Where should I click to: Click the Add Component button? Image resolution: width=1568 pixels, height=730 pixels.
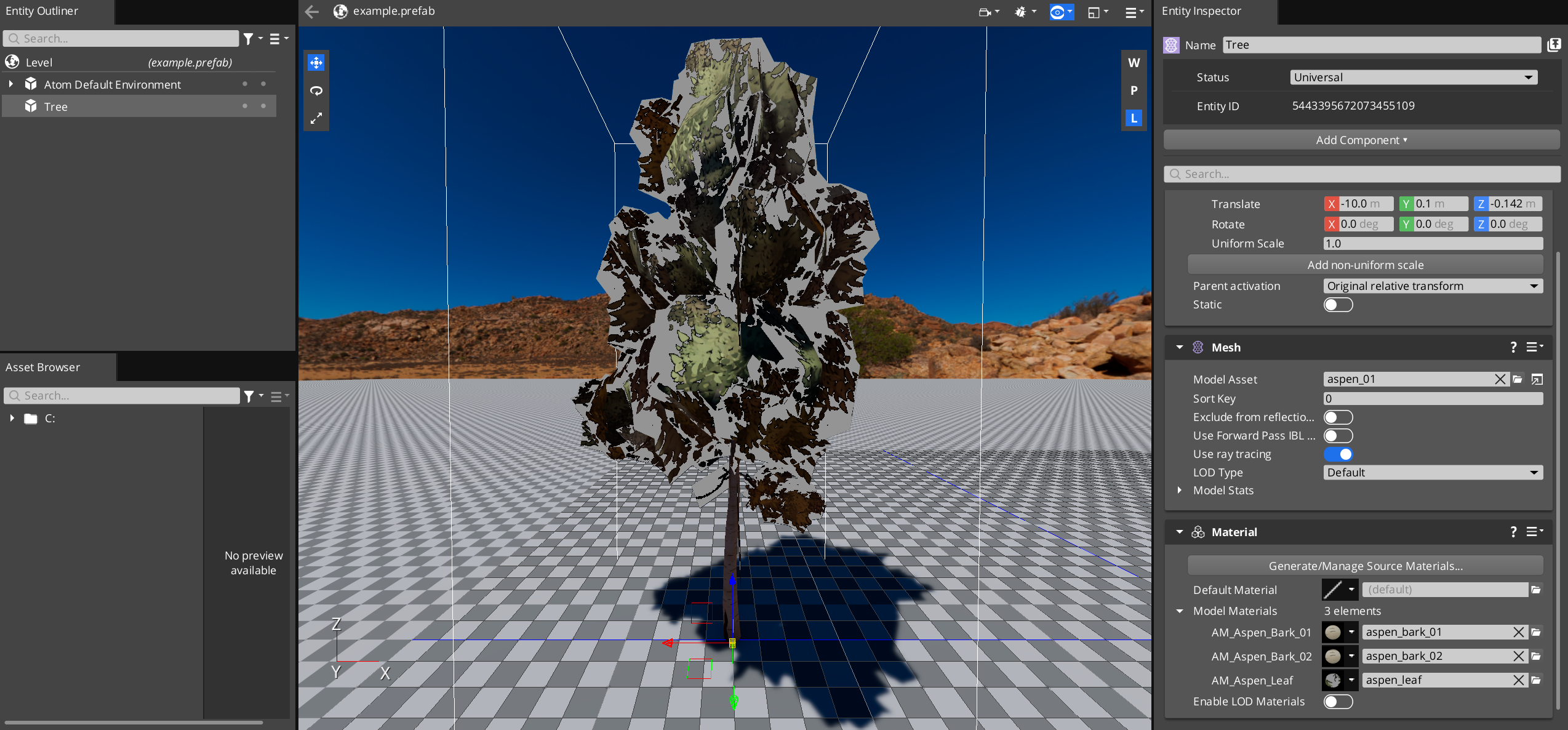1361,140
